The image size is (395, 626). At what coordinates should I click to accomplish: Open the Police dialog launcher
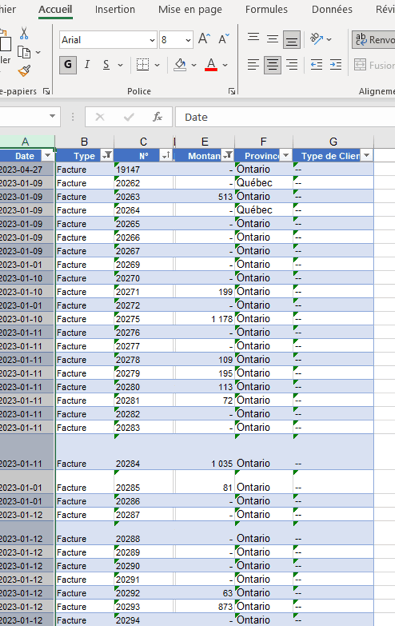coord(232,91)
